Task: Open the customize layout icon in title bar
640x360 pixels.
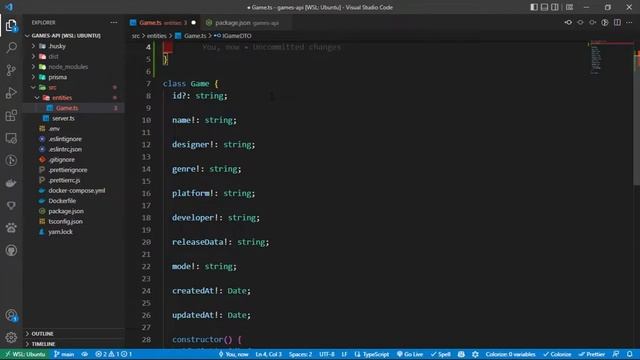Action: (569, 7)
